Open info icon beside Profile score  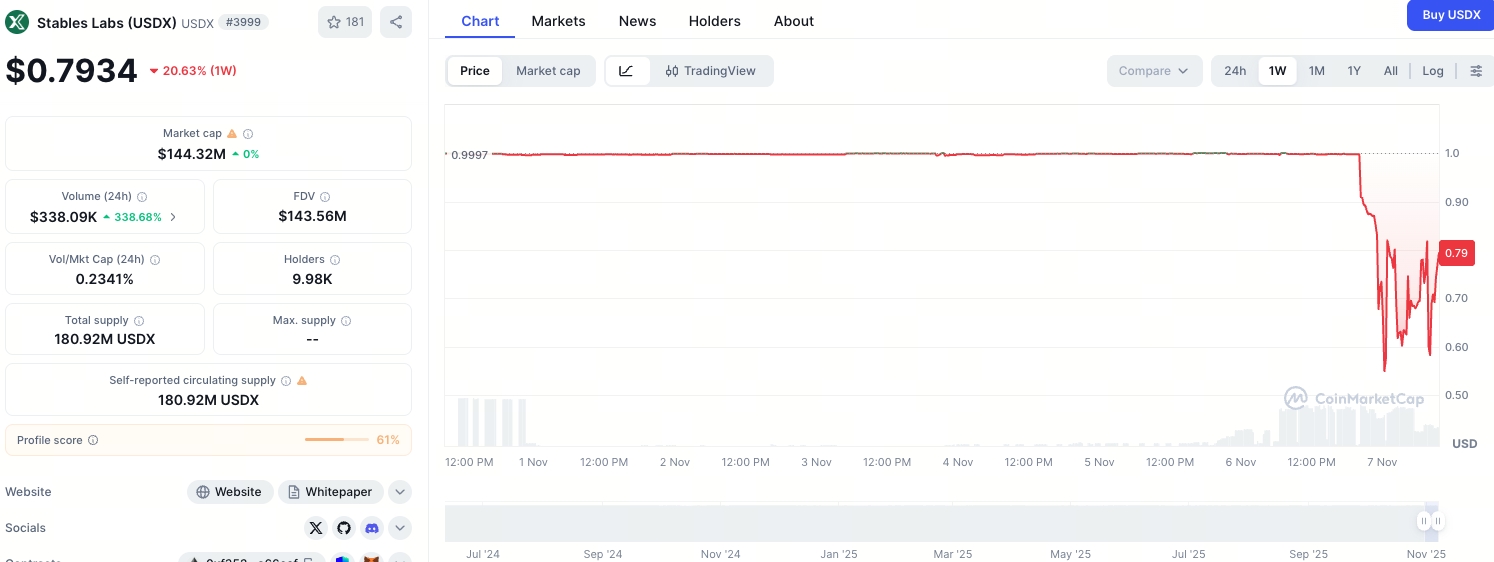tap(93, 440)
